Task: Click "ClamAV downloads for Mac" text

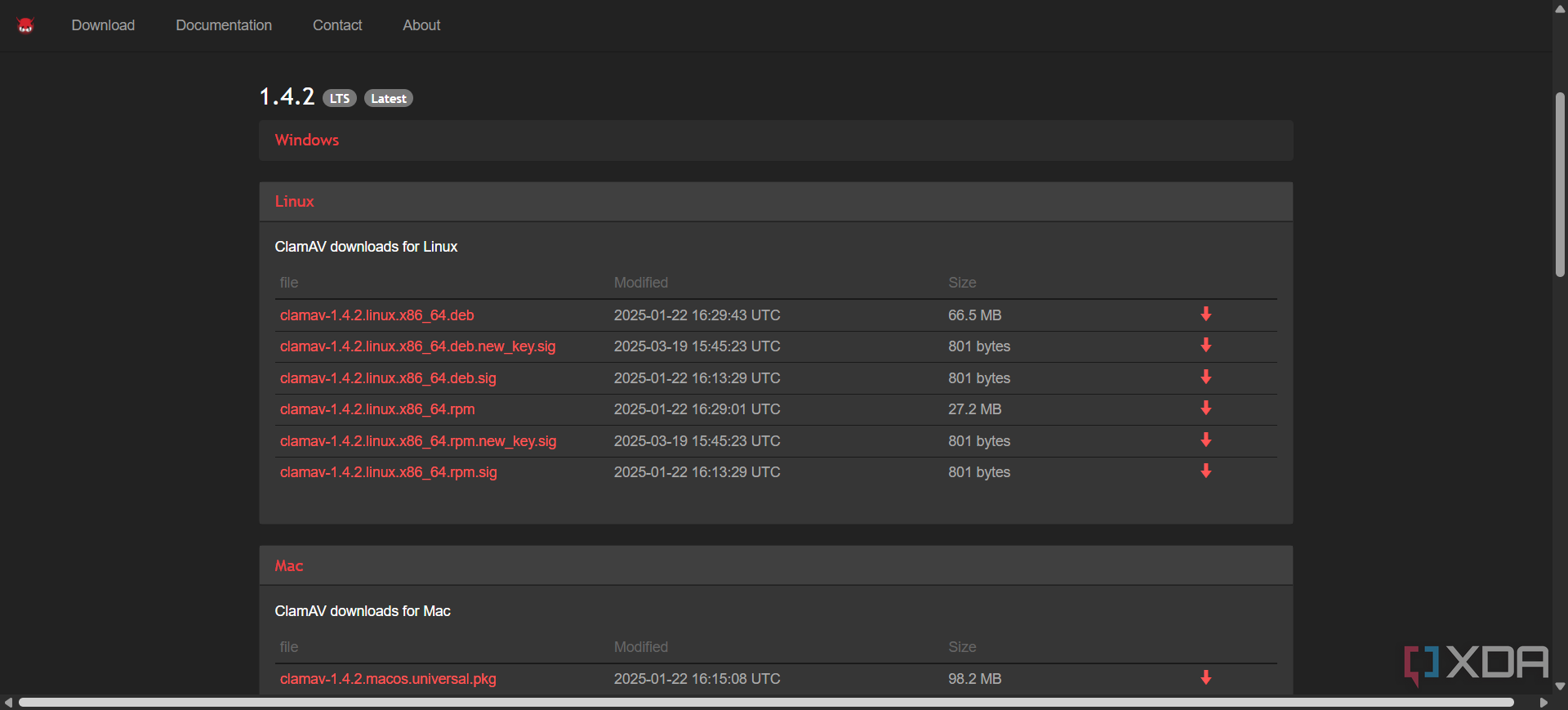Action: [x=363, y=611]
